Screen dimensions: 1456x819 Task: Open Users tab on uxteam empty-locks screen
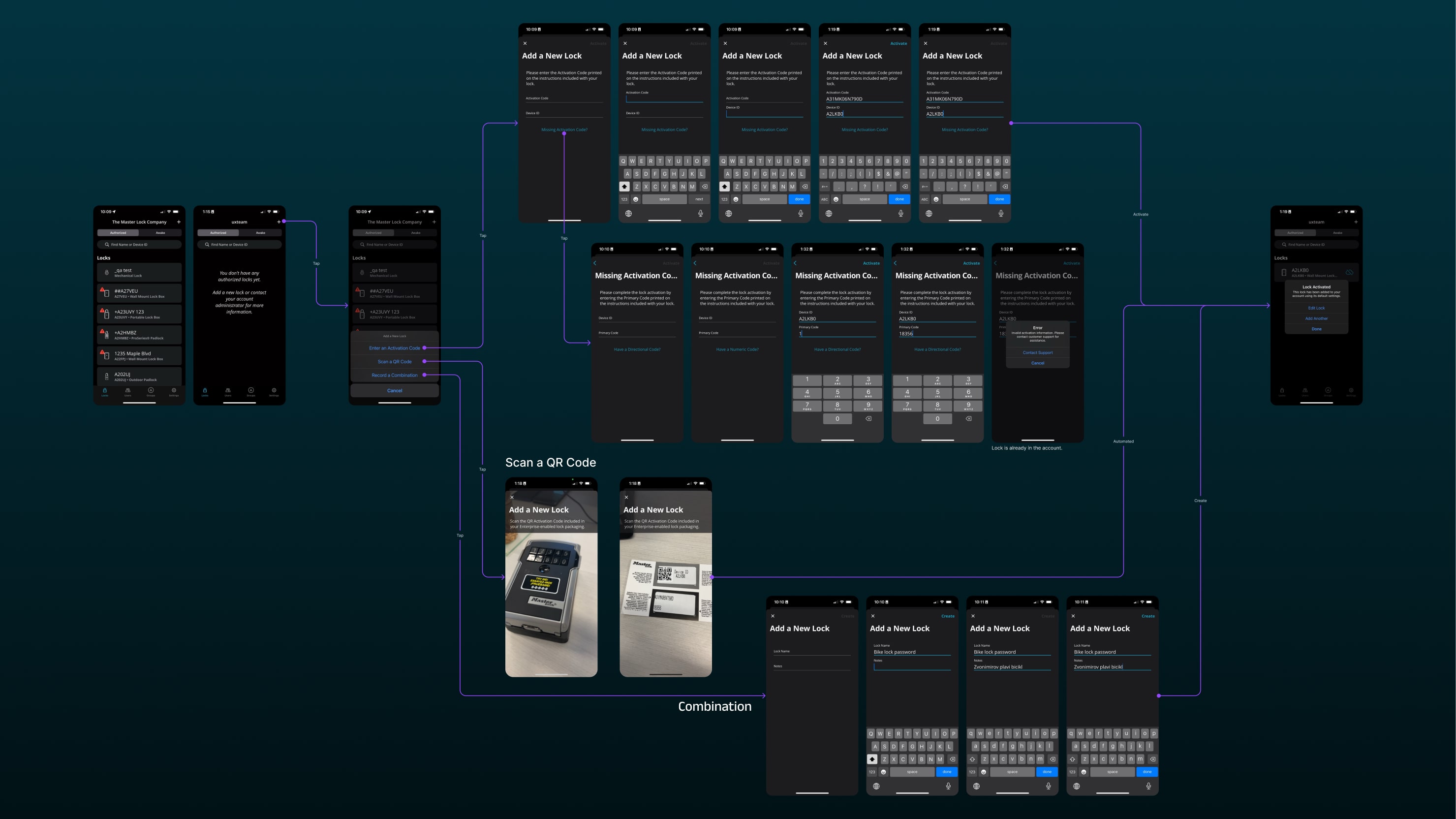coord(228,391)
